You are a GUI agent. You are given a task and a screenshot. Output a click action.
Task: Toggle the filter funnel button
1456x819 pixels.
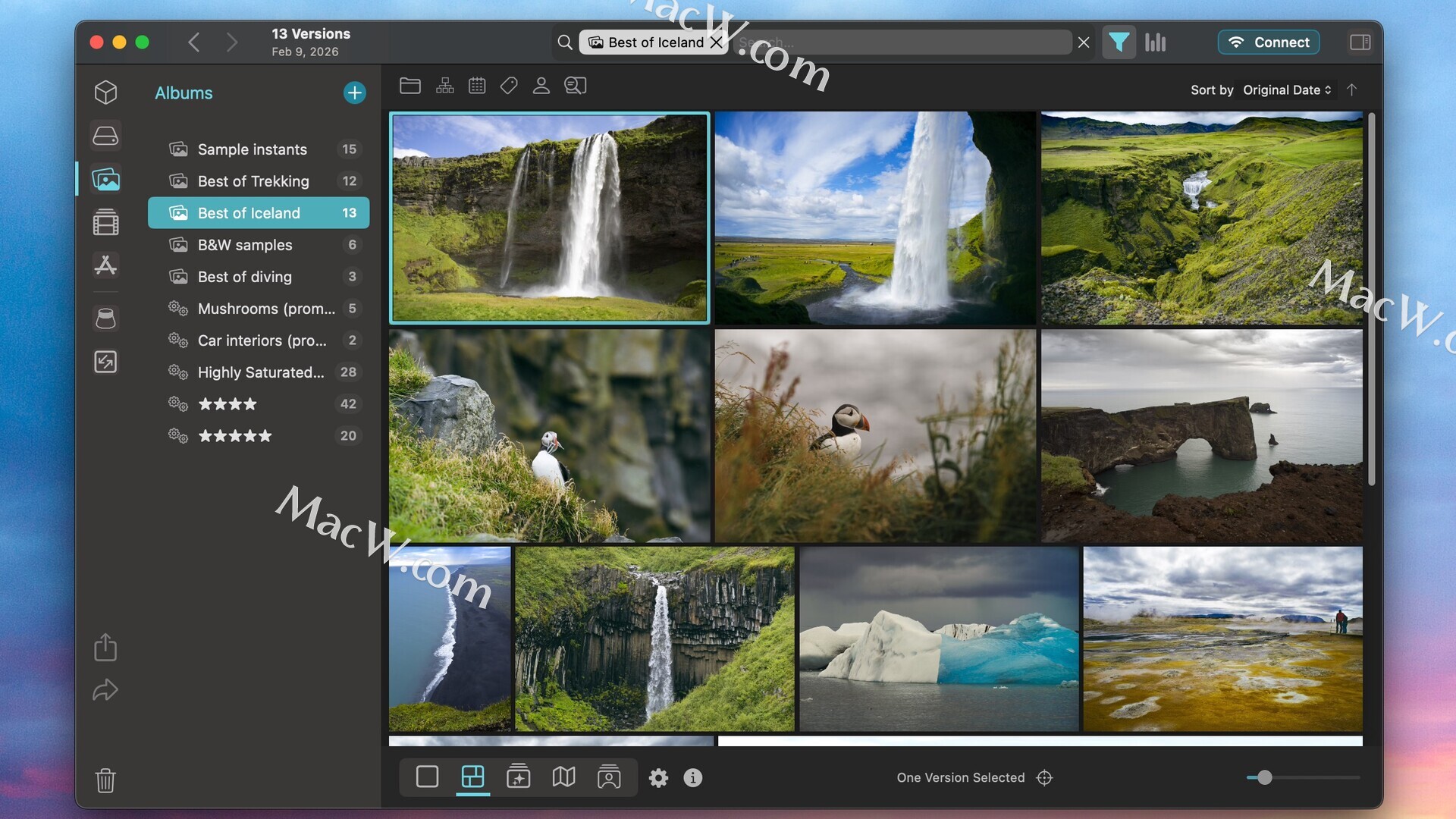pyautogui.click(x=1119, y=42)
